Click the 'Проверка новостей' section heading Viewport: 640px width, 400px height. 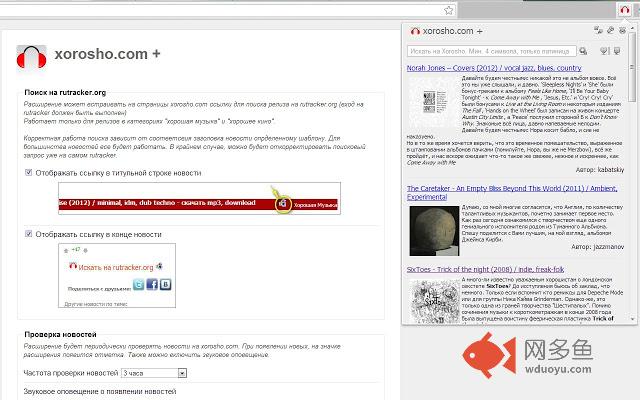(x=60, y=335)
